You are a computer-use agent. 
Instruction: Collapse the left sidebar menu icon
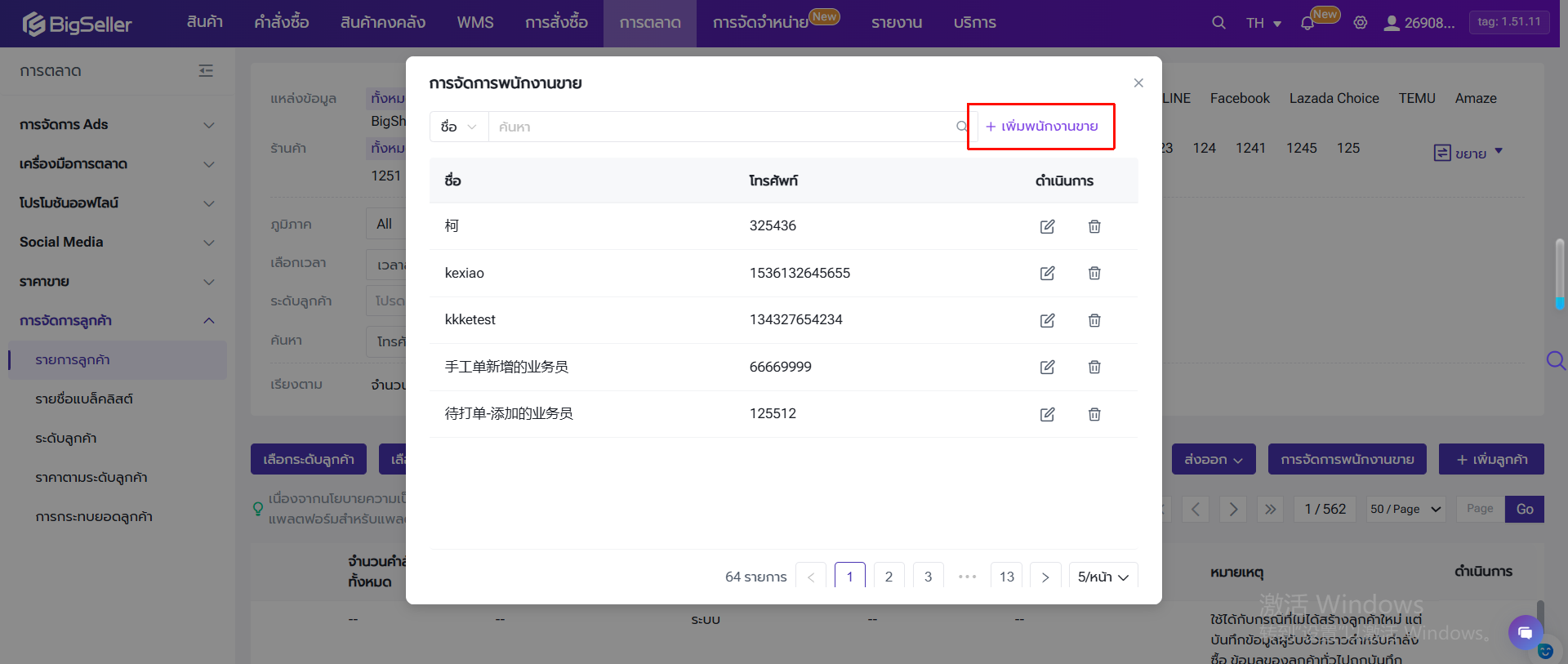[x=206, y=71]
